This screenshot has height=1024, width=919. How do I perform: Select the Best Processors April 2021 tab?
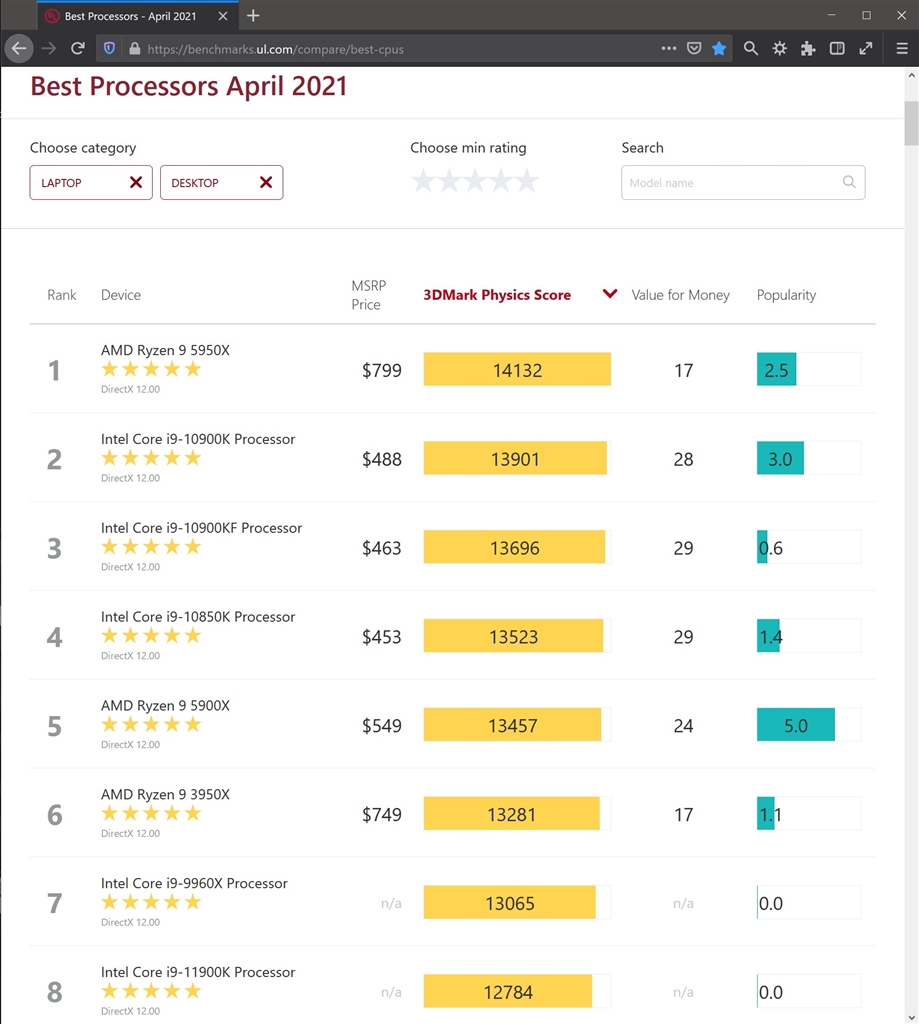[130, 16]
